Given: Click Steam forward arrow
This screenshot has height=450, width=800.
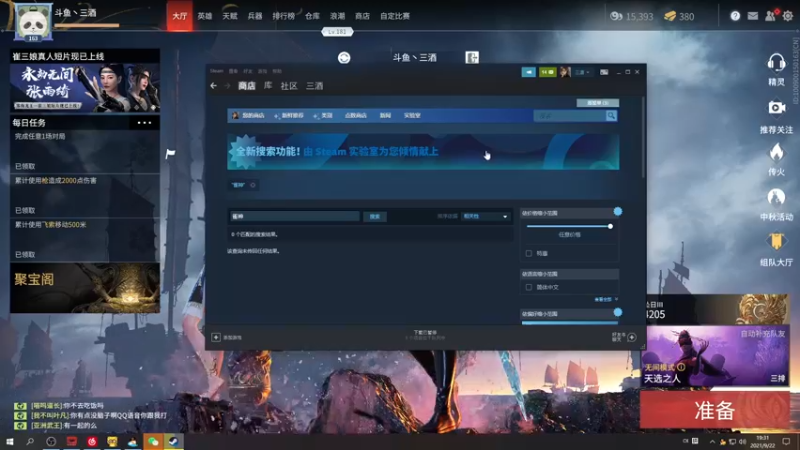Looking at the screenshot, I should pos(227,86).
